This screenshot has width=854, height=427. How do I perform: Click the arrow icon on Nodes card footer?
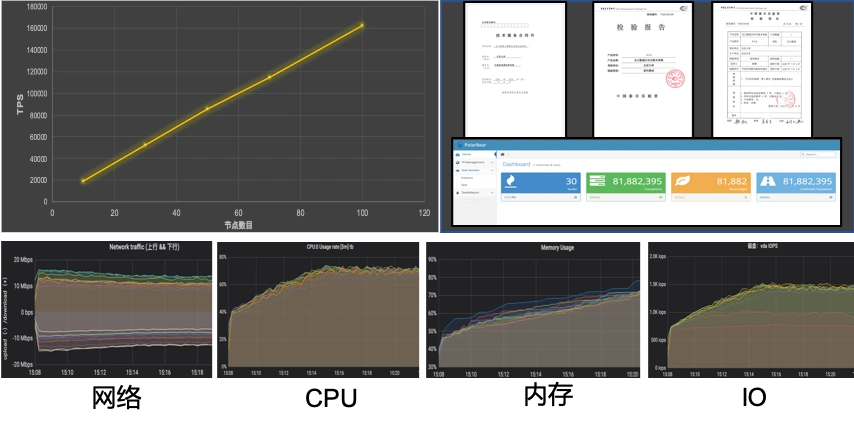(577, 198)
